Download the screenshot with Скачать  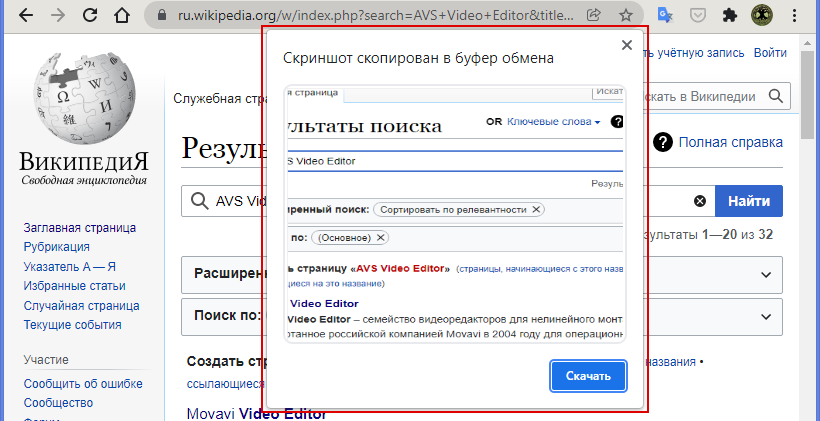(x=588, y=376)
